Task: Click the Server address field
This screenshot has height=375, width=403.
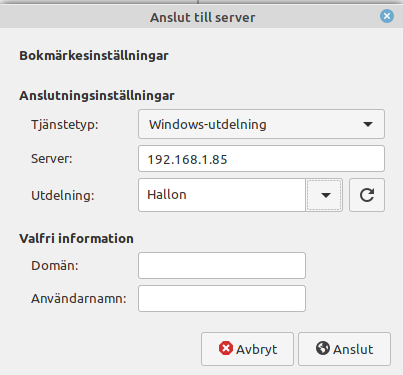Action: 261,159
